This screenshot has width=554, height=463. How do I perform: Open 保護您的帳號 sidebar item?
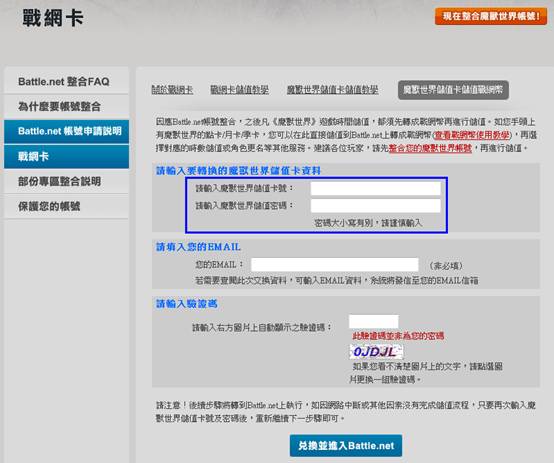click(66, 206)
